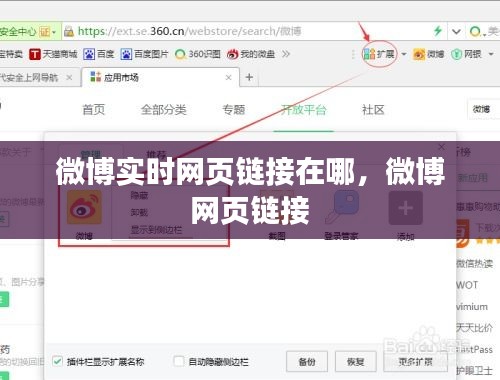Viewport: 500px width, 380px height.
Task: Click the 天猫商城 bookmark icon
Action: click(35, 54)
